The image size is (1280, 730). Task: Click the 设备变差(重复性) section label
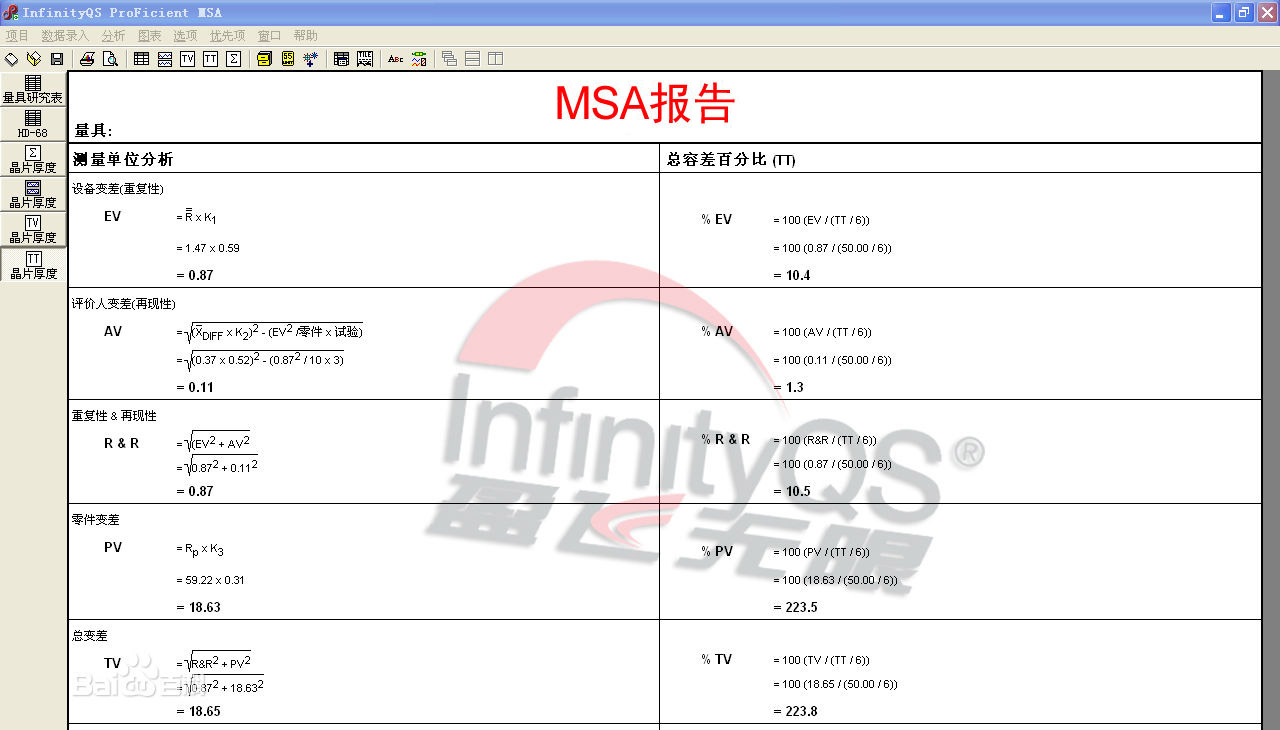[x=118, y=188]
